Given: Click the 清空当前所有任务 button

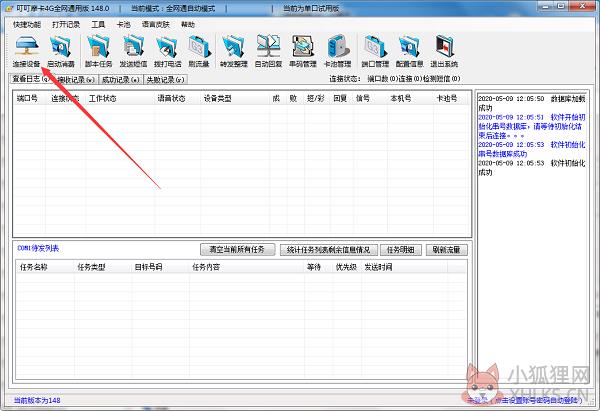Looking at the screenshot, I should [237, 250].
